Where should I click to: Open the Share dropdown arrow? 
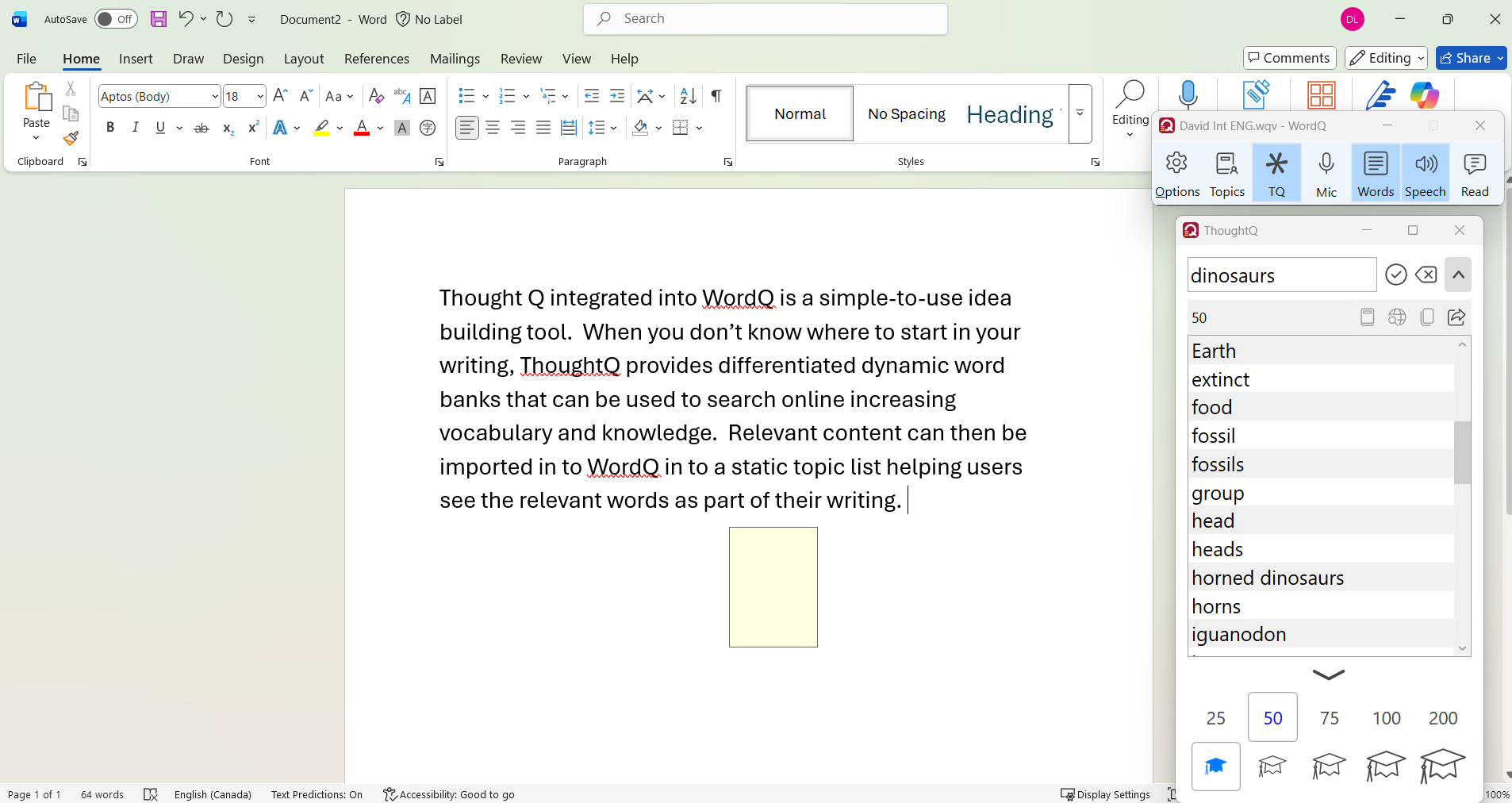coord(1500,58)
